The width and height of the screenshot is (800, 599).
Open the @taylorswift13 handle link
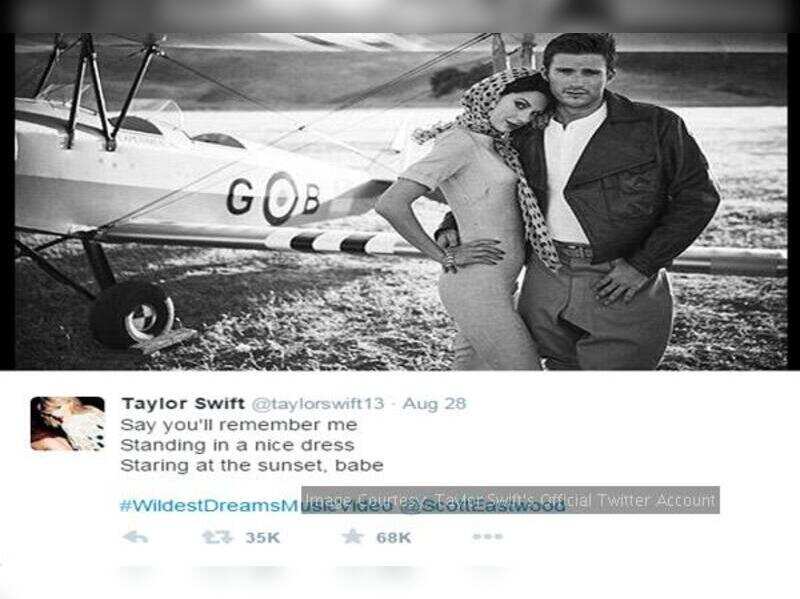317,404
